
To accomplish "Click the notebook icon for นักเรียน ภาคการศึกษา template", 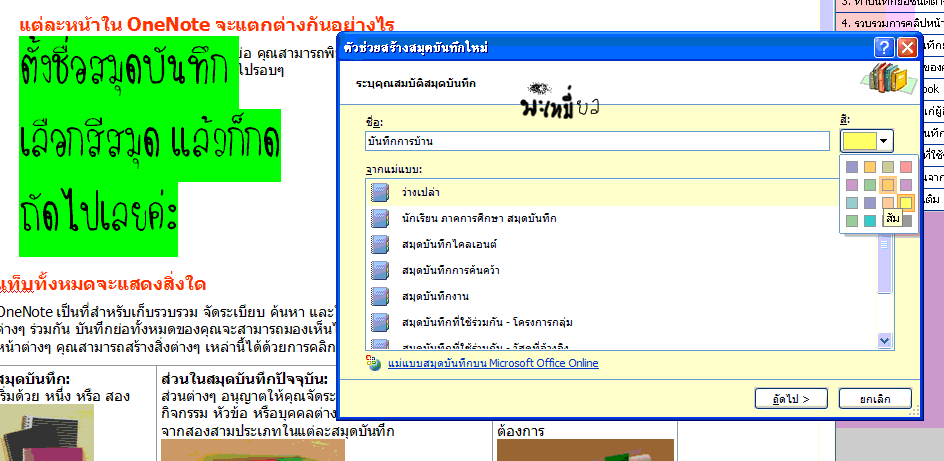I will coord(381,218).
